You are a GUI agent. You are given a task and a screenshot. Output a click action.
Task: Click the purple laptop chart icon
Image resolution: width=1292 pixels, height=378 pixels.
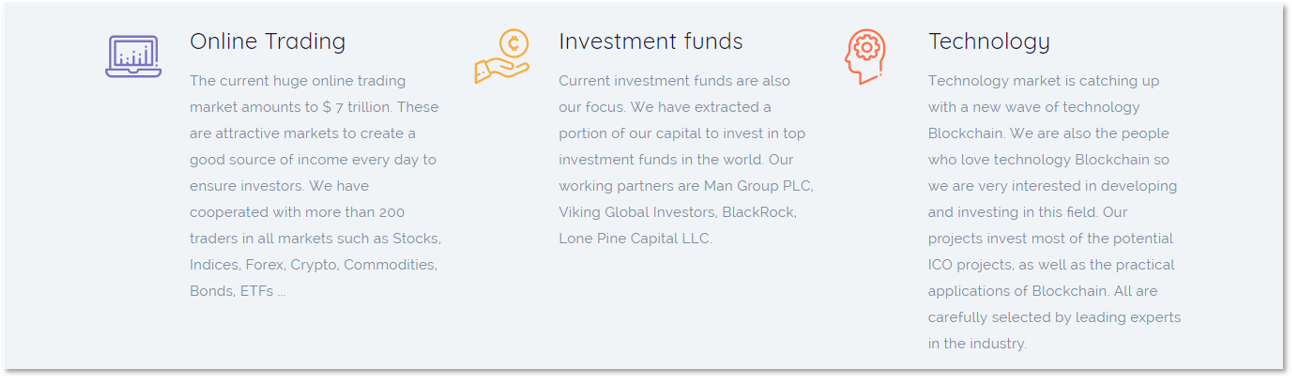[133, 56]
